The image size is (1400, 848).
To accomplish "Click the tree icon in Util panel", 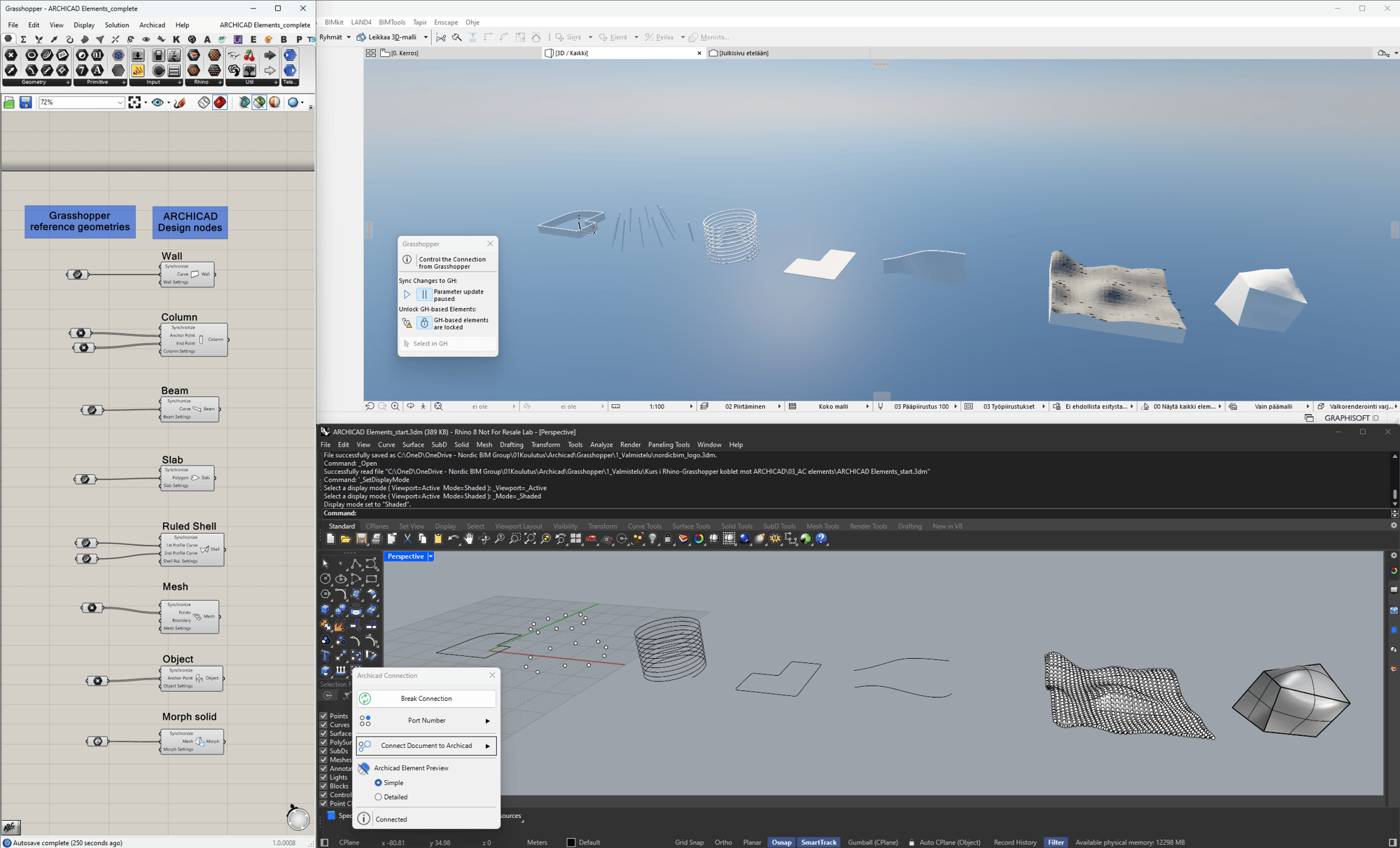I will coord(249,70).
